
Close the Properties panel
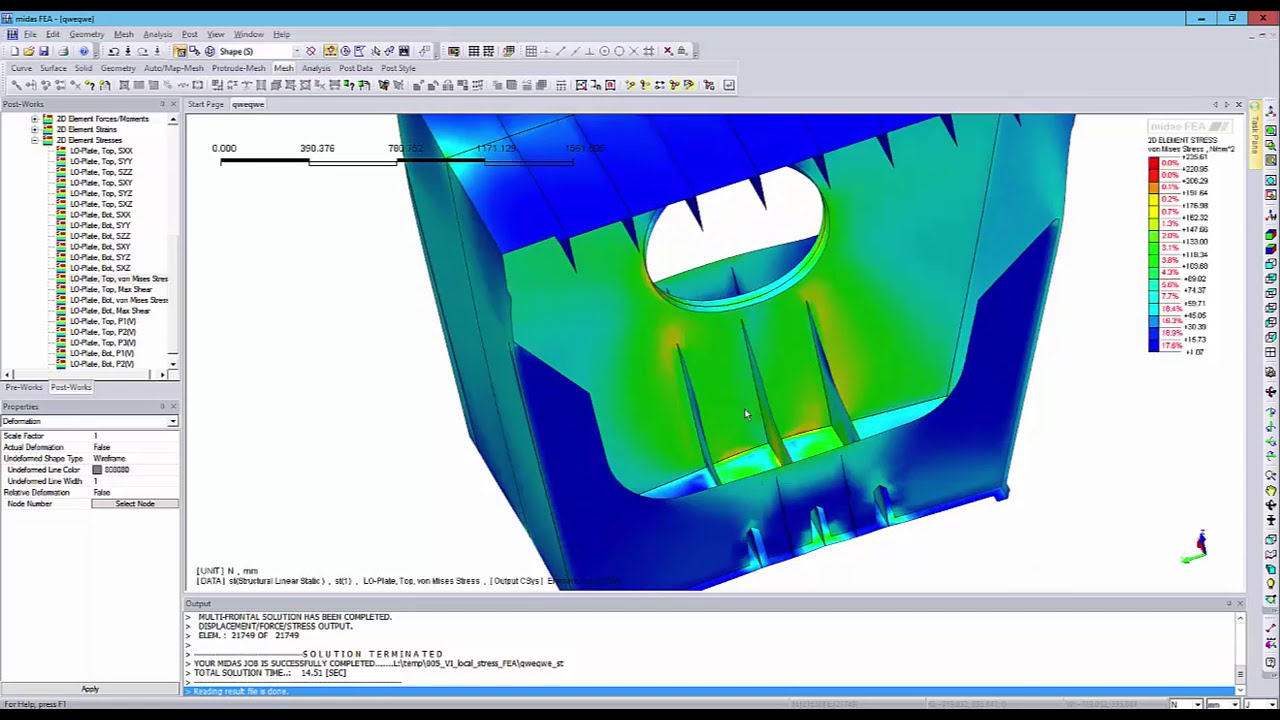[173, 406]
